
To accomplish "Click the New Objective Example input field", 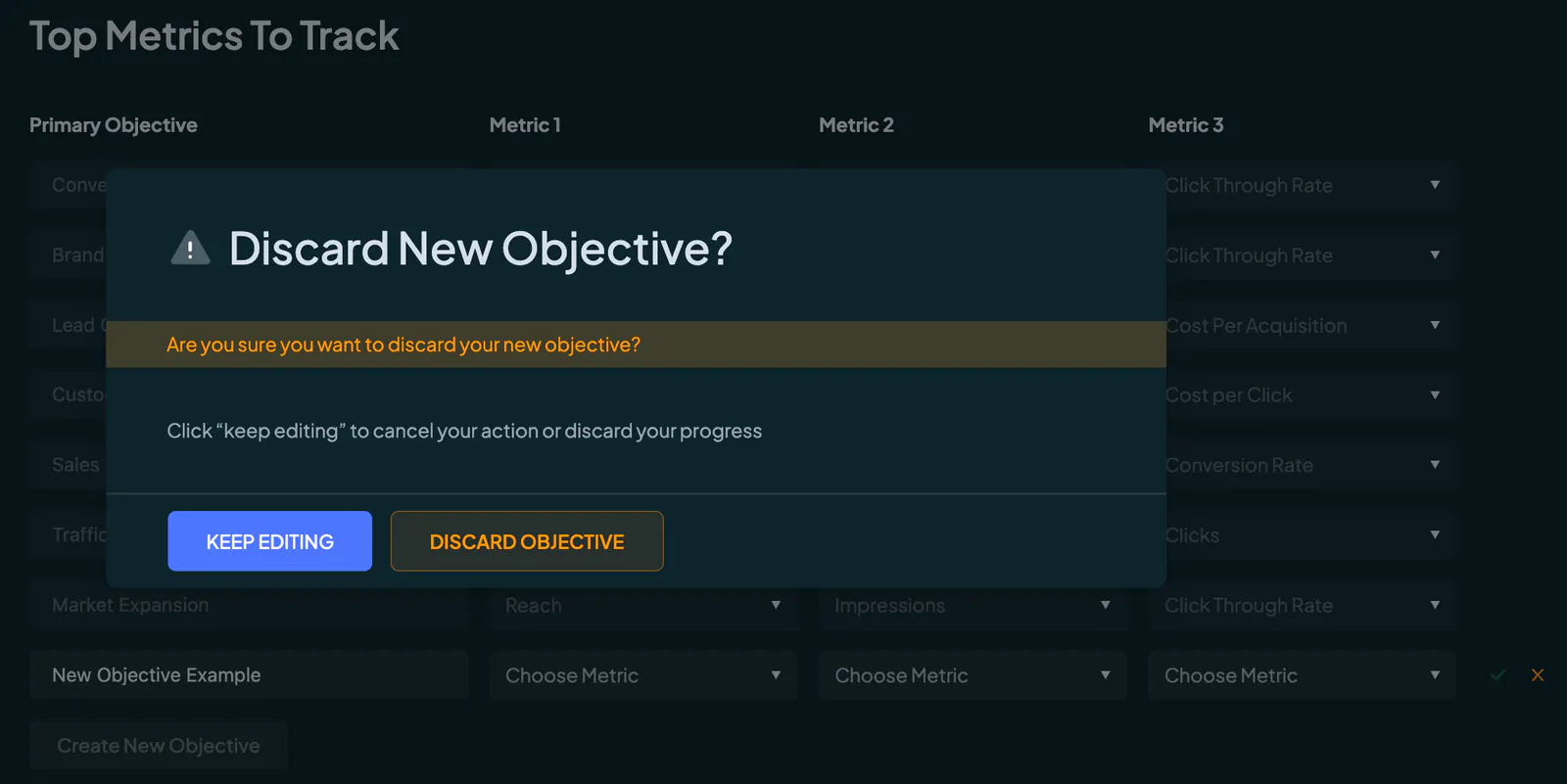I will pyautogui.click(x=249, y=675).
